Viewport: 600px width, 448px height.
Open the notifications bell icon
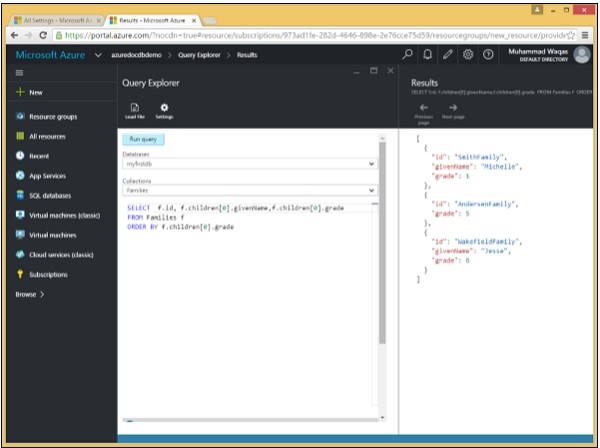(428, 54)
